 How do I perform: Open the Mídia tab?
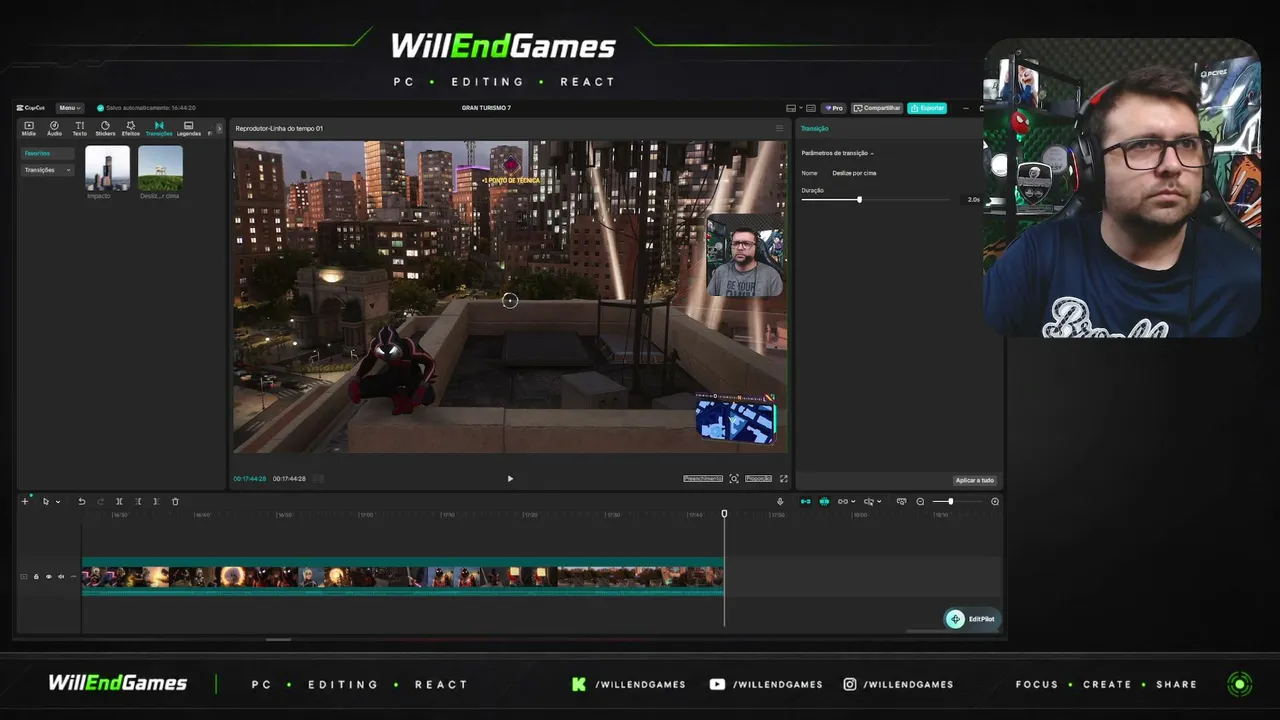coord(29,128)
